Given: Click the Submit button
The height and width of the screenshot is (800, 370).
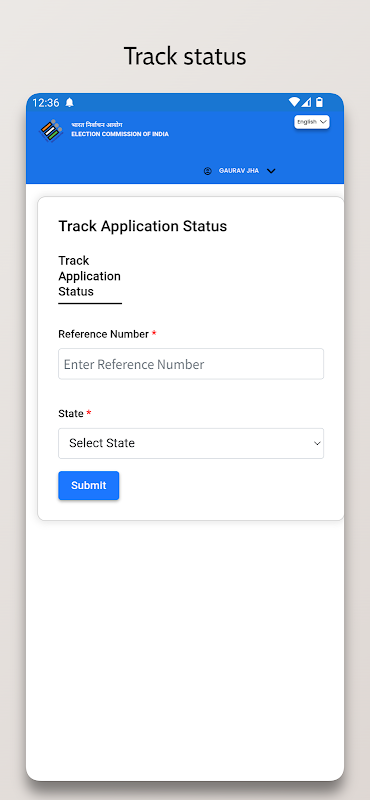Looking at the screenshot, I should tap(89, 485).
